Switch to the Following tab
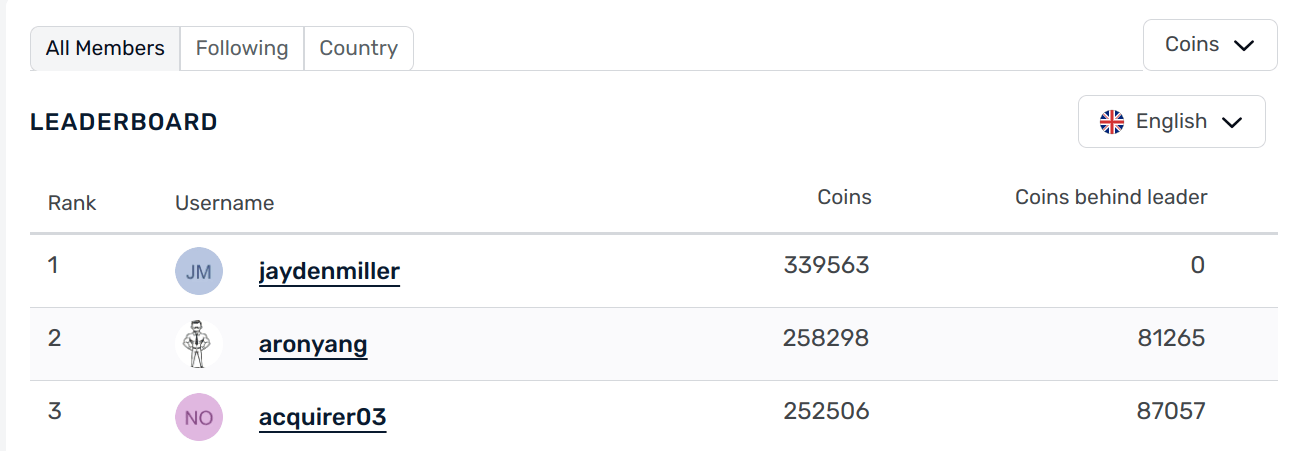The height and width of the screenshot is (451, 1291). (242, 48)
